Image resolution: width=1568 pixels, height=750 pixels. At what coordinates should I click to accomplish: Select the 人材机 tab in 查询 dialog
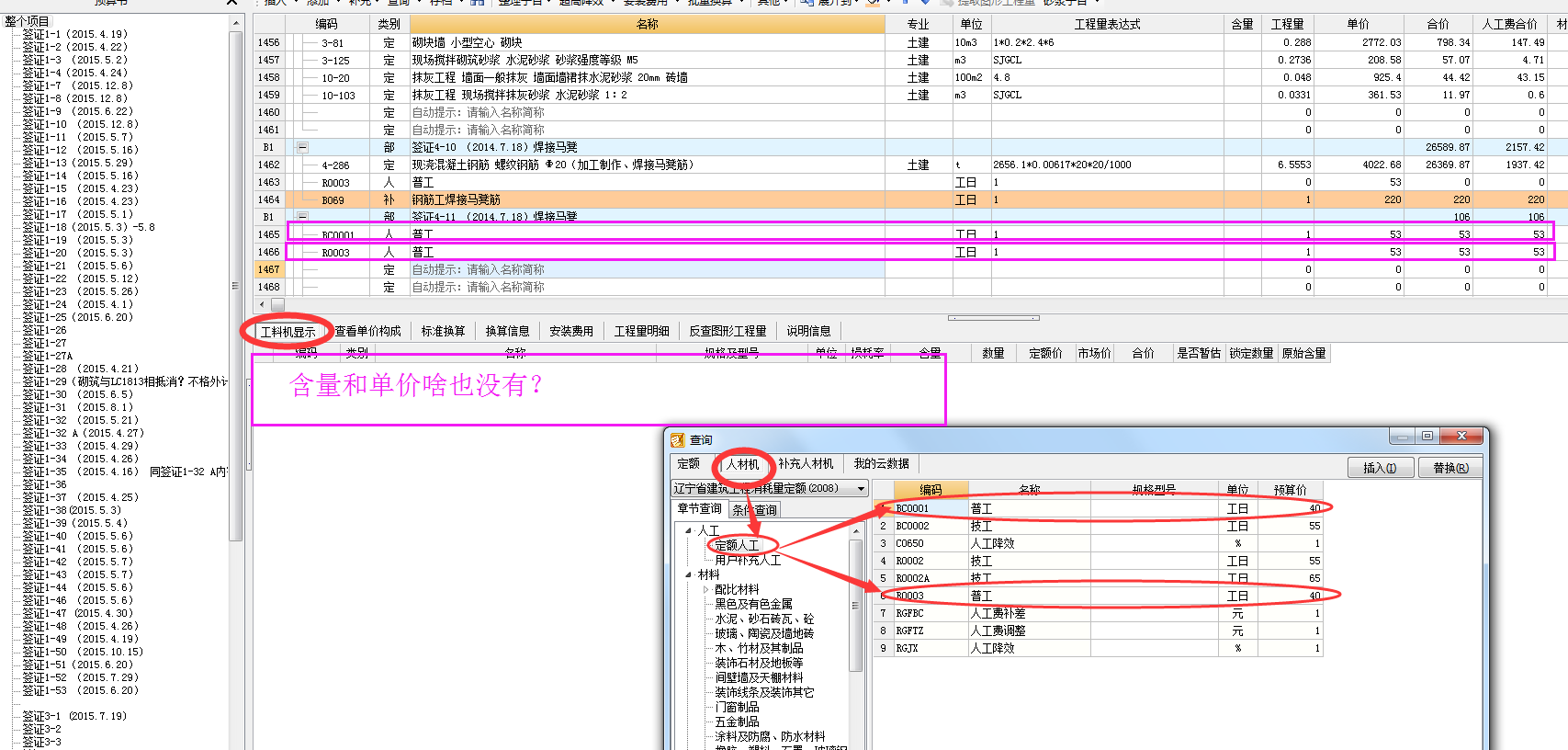pos(742,464)
